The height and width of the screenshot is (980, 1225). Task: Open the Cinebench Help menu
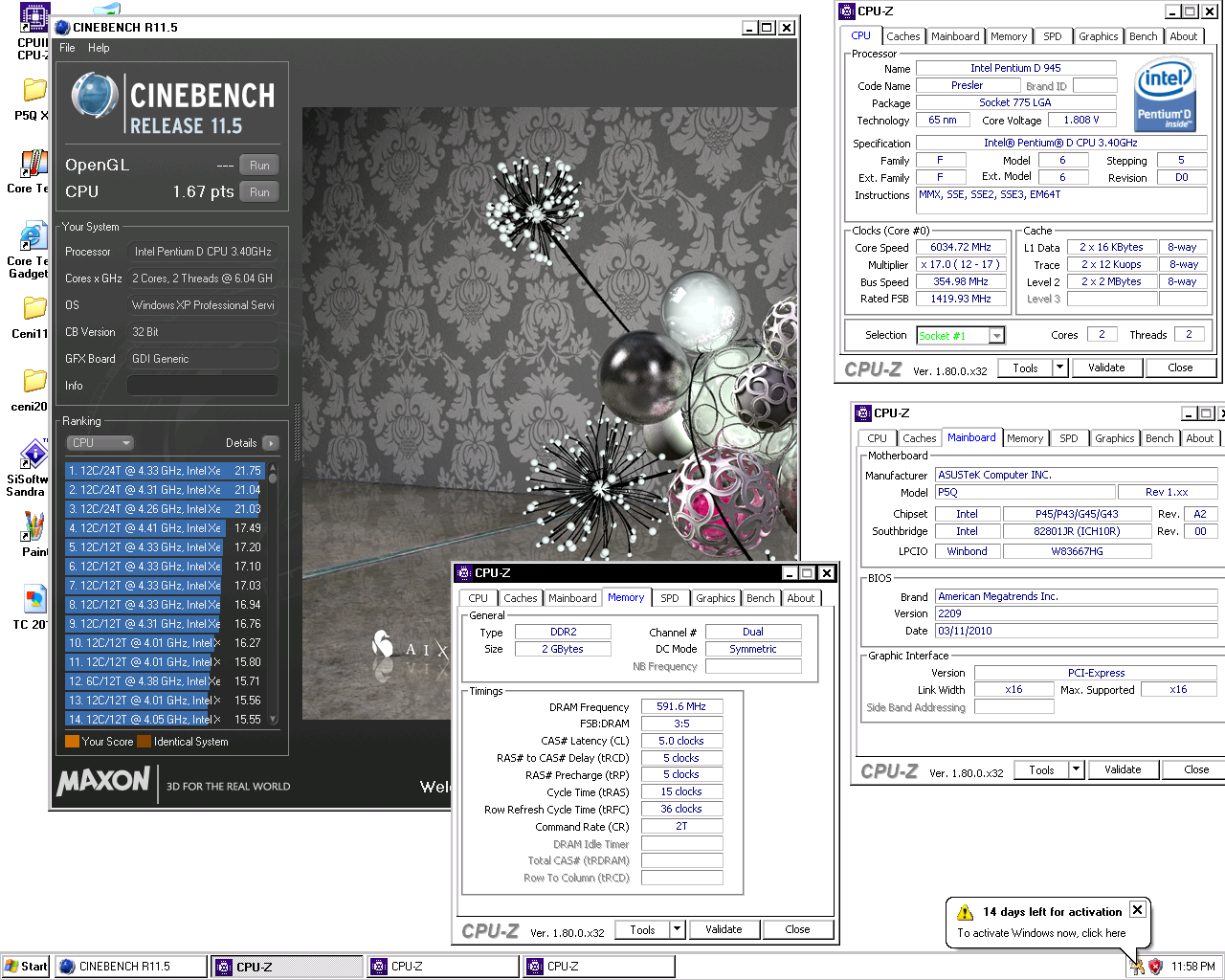[x=99, y=48]
